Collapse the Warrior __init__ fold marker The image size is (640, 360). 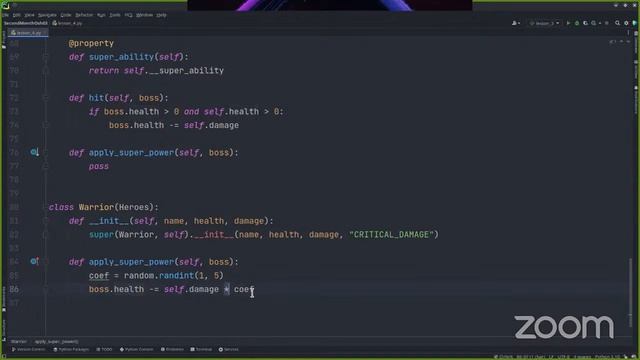tap(45, 221)
